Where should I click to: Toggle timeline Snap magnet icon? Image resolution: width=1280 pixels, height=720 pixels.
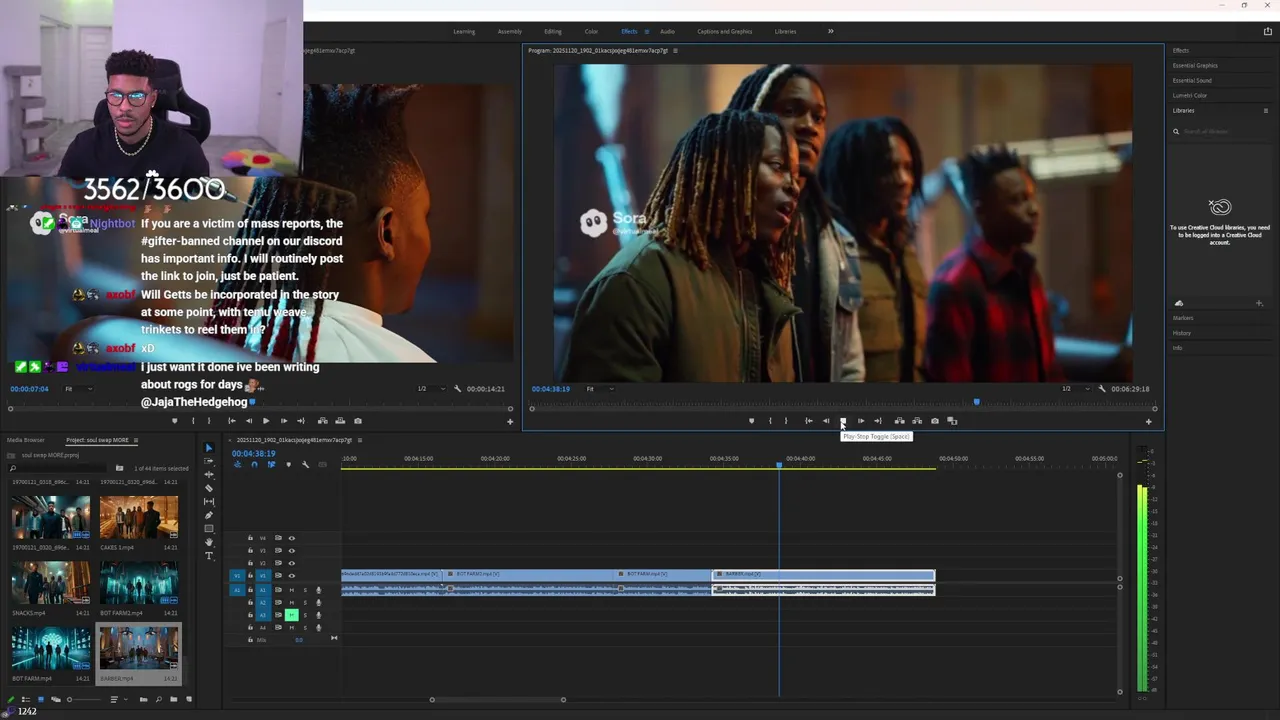point(254,464)
